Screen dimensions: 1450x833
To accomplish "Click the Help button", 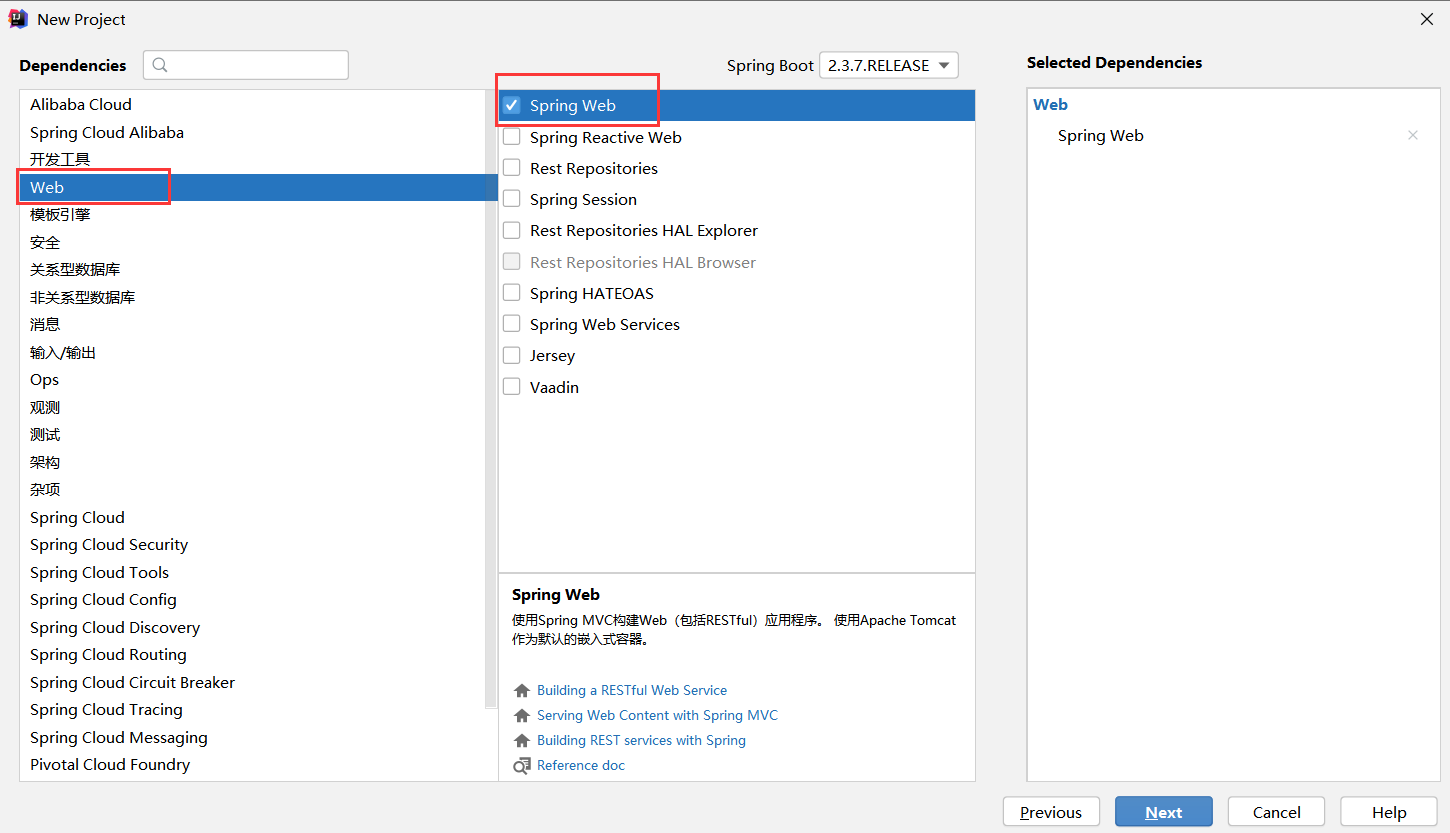I will tap(1389, 812).
